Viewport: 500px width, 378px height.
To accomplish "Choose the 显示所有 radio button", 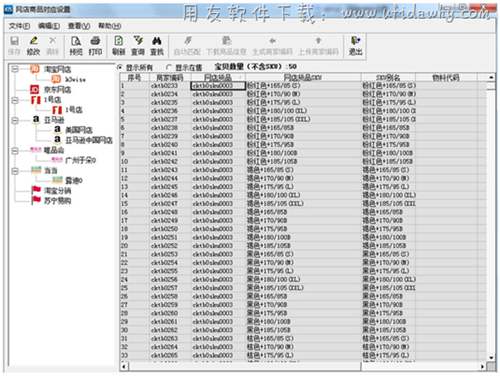I will [x=119, y=67].
